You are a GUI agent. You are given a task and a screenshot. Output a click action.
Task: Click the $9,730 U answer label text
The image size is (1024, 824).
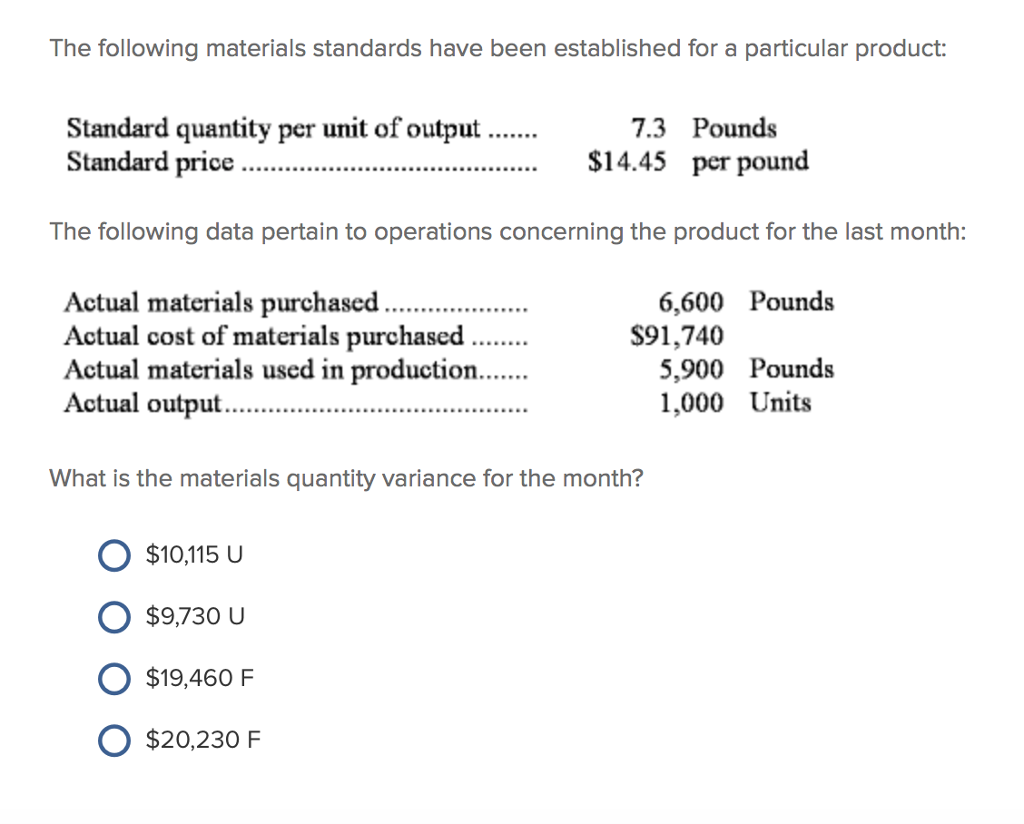coord(190,616)
